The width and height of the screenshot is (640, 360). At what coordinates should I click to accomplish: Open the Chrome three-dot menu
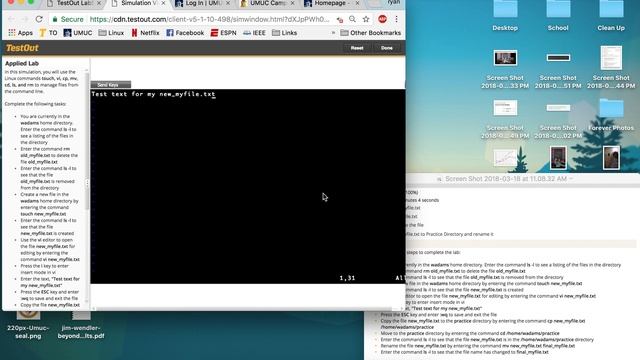pos(396,19)
